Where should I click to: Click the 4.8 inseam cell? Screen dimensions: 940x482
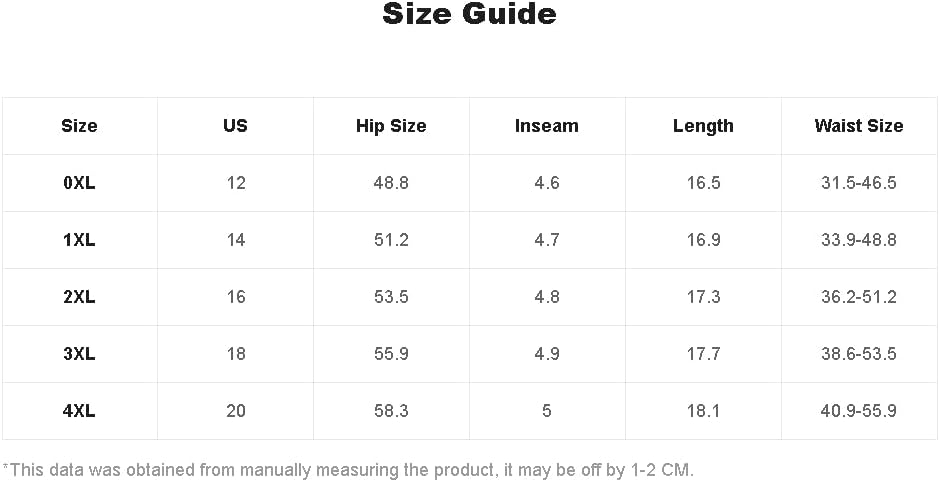[x=547, y=297]
